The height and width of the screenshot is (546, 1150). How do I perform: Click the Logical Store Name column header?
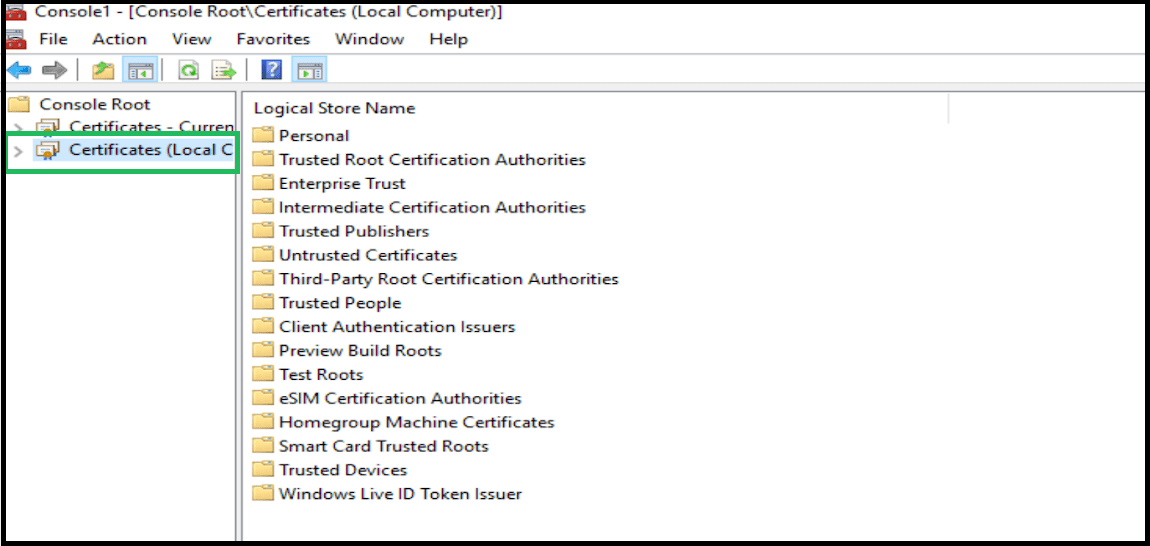pyautogui.click(x=334, y=108)
